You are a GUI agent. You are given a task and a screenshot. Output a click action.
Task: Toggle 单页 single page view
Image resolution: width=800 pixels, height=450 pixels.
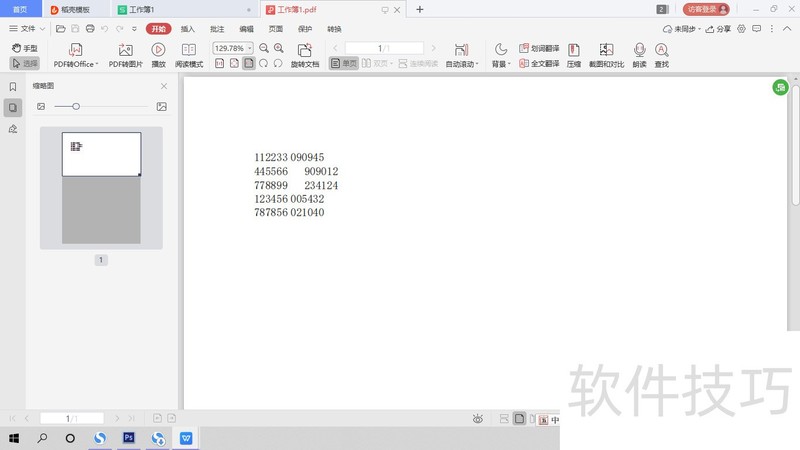coord(343,63)
